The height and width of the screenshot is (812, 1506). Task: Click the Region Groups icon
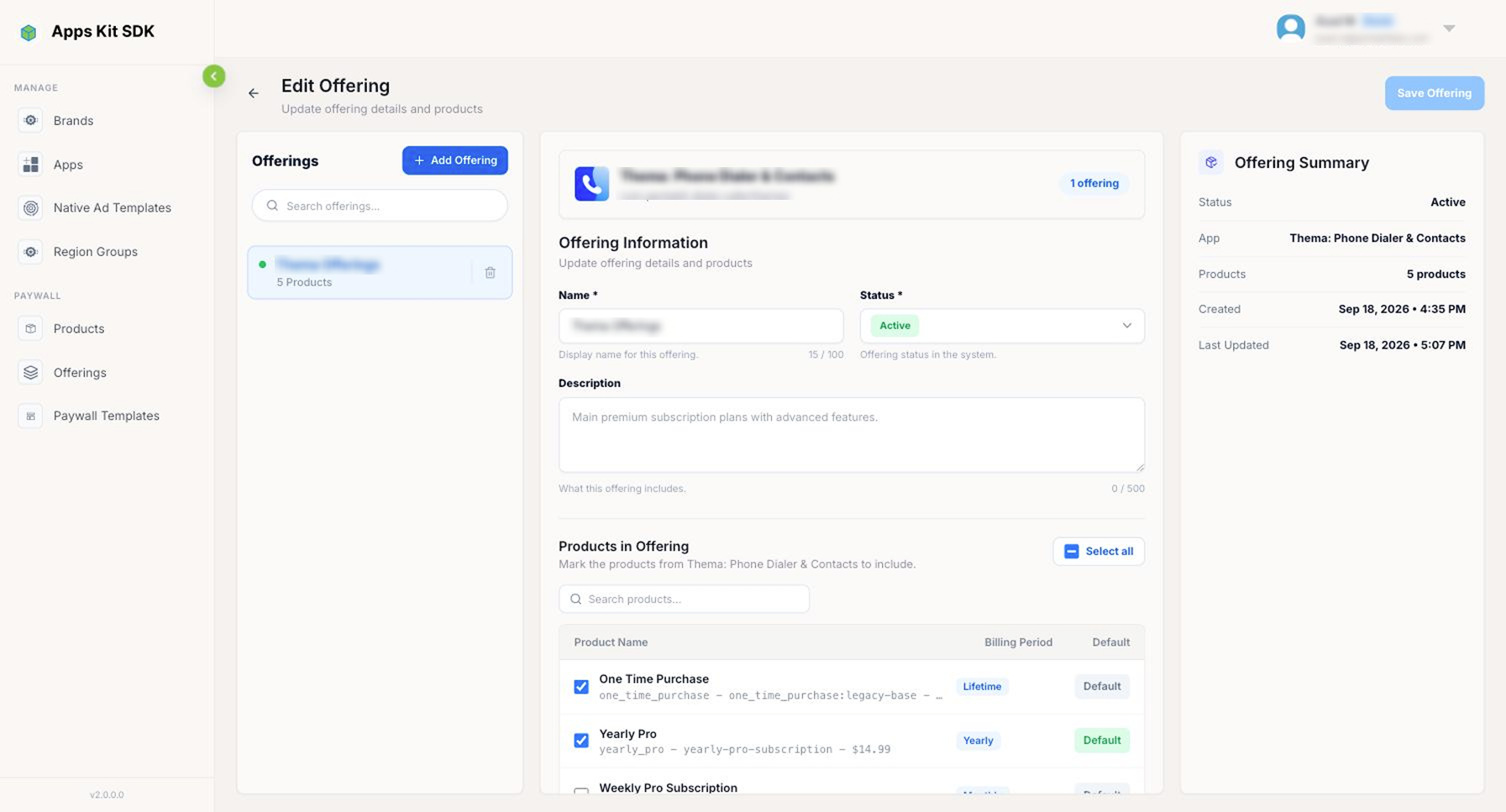[x=31, y=252]
